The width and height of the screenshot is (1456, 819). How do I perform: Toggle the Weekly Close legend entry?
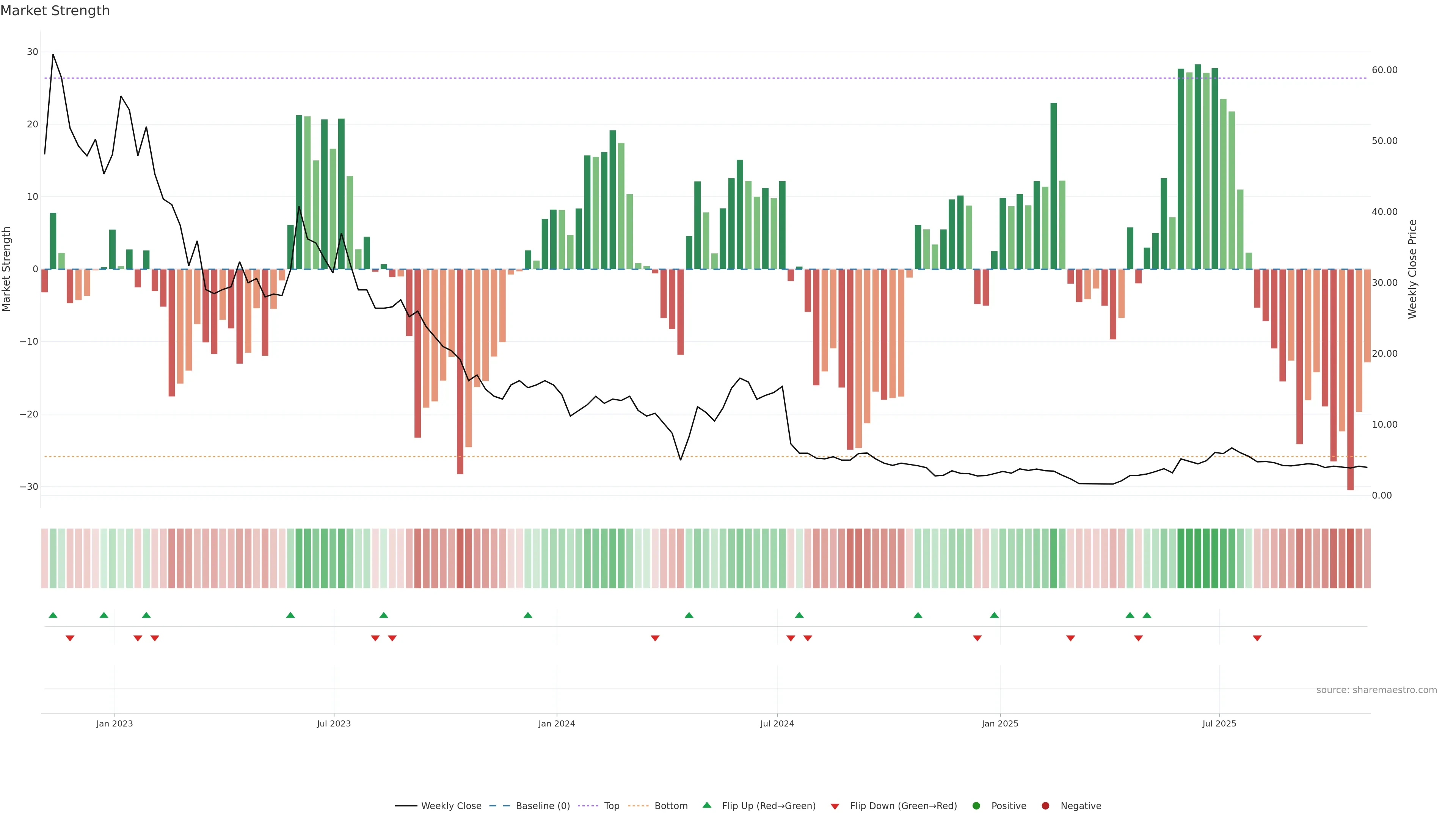438,806
